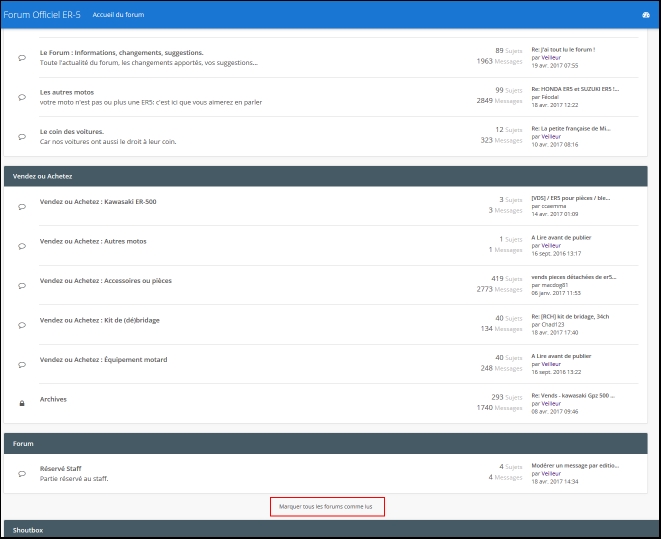
Task: Open the dashboard icon in the top-right header
Action: tap(646, 15)
